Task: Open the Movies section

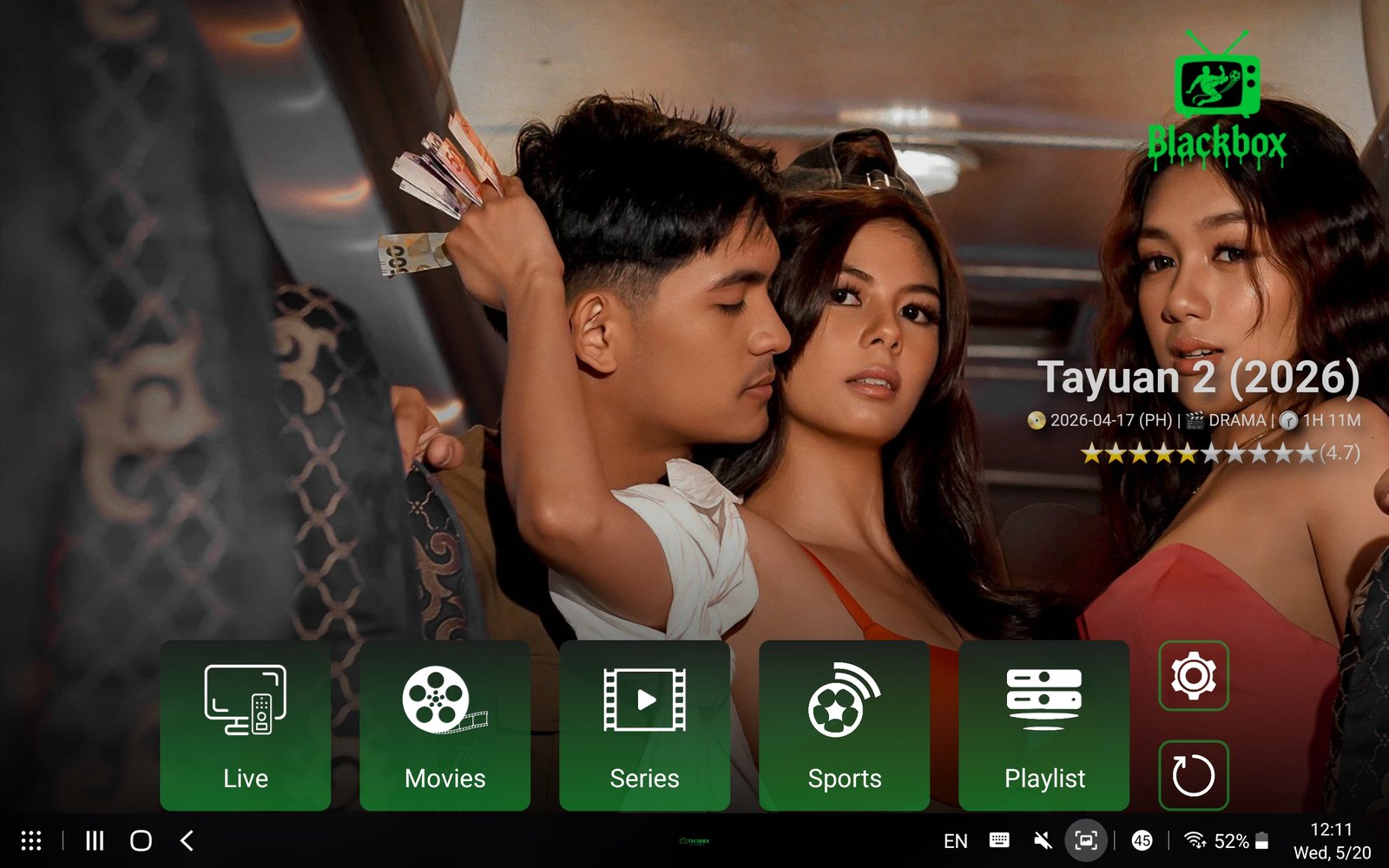Action: click(445, 726)
